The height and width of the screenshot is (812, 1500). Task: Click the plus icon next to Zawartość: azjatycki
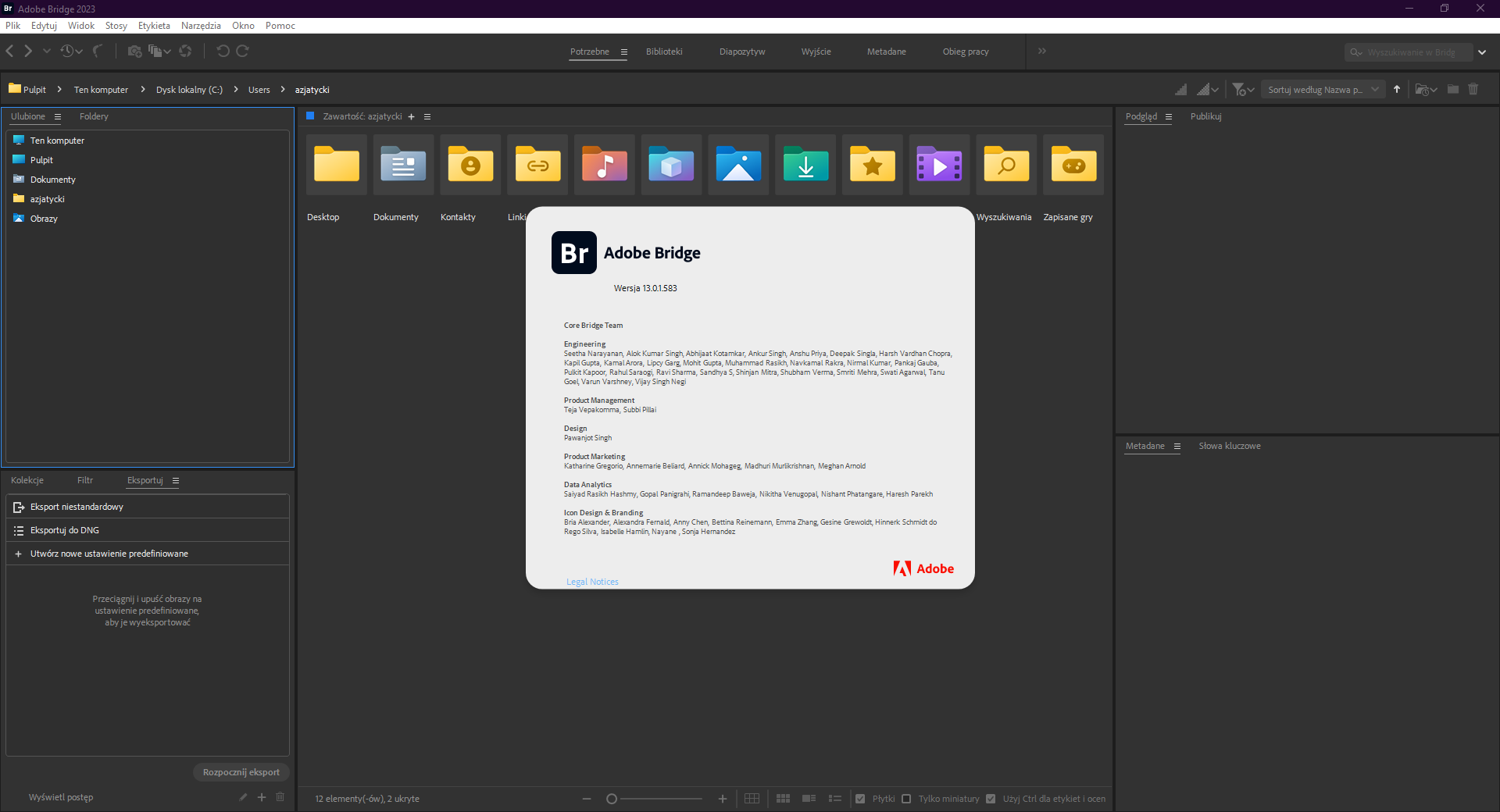click(x=411, y=117)
